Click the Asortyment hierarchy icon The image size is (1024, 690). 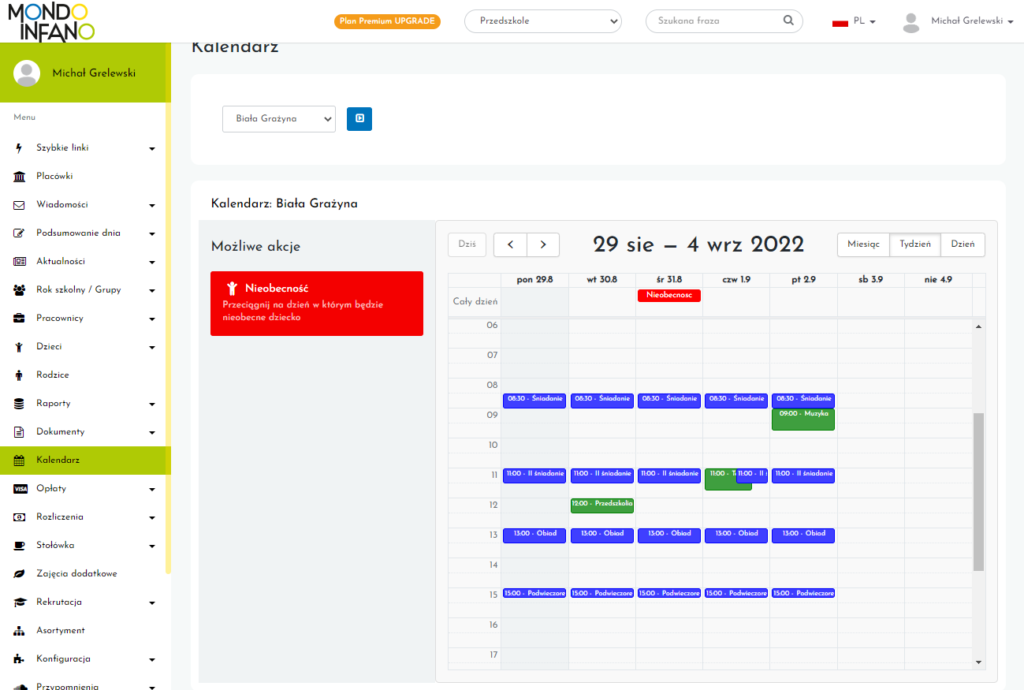click(x=20, y=631)
